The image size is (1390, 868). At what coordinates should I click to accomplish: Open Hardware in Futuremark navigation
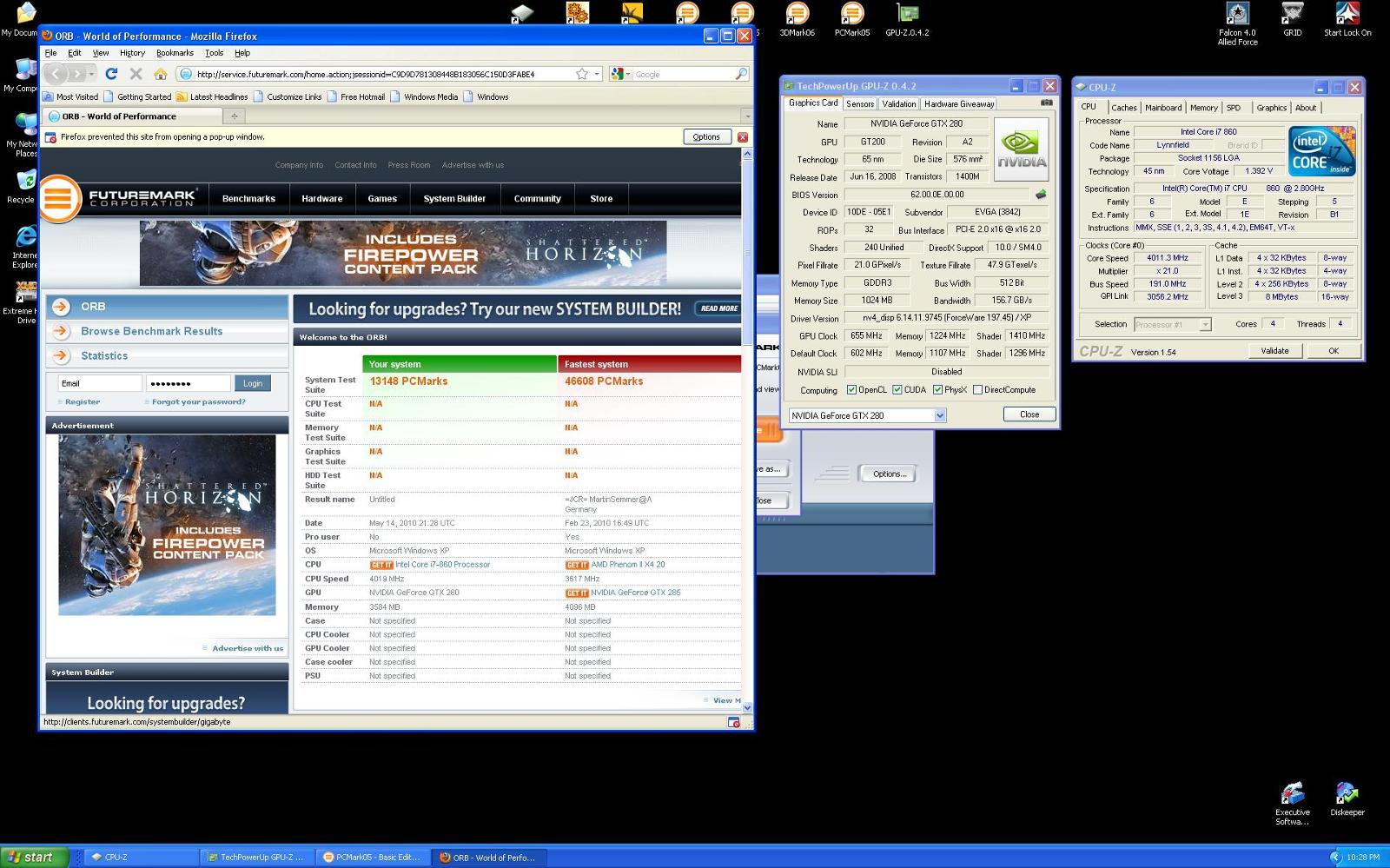[321, 199]
